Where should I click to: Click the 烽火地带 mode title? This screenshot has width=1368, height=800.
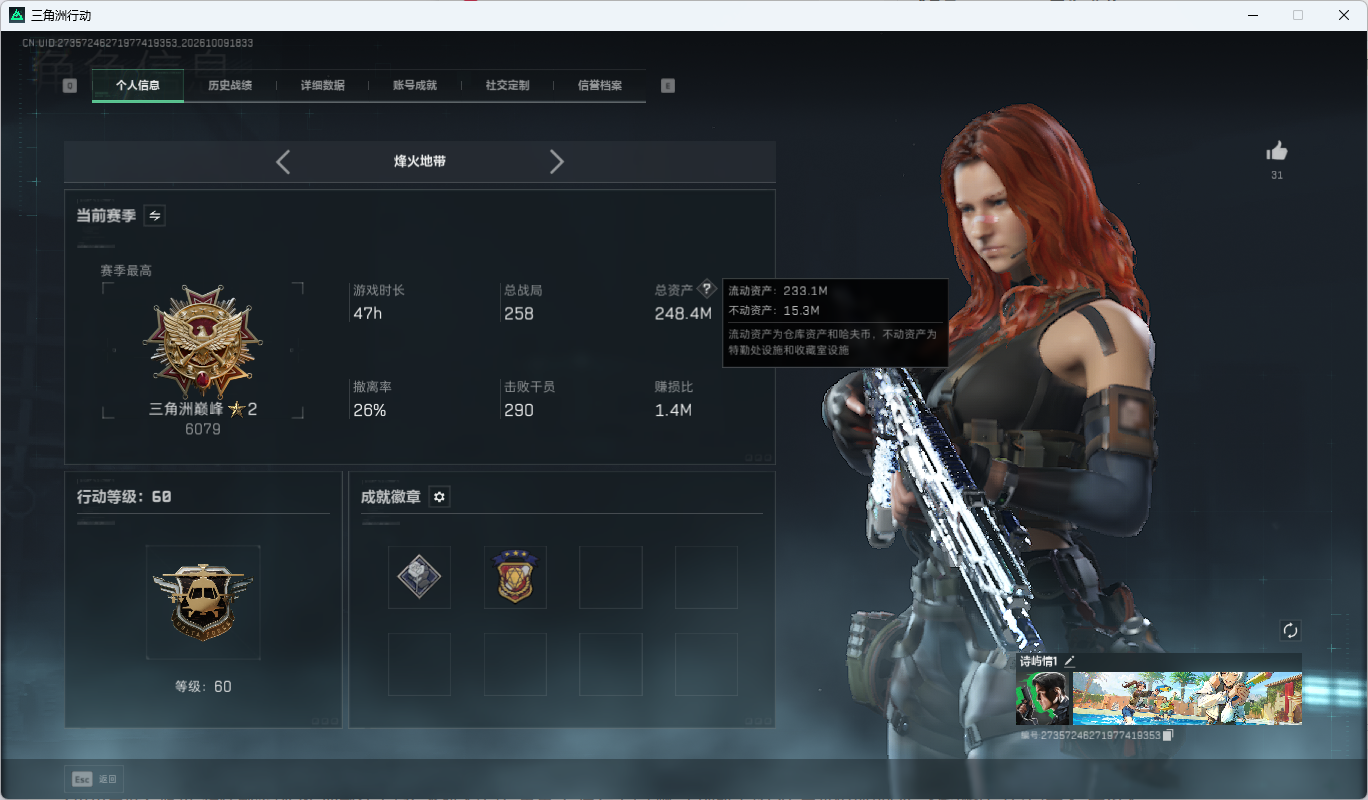click(x=420, y=161)
